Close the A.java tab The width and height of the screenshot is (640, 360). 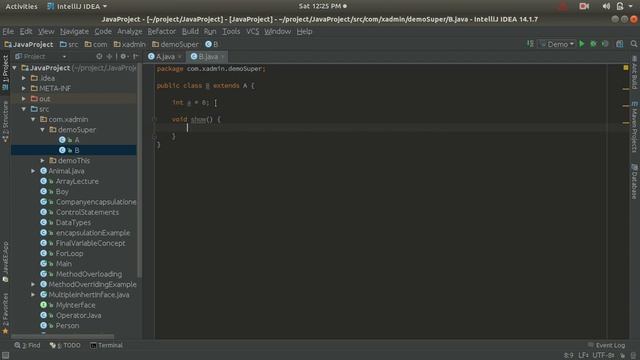180,57
